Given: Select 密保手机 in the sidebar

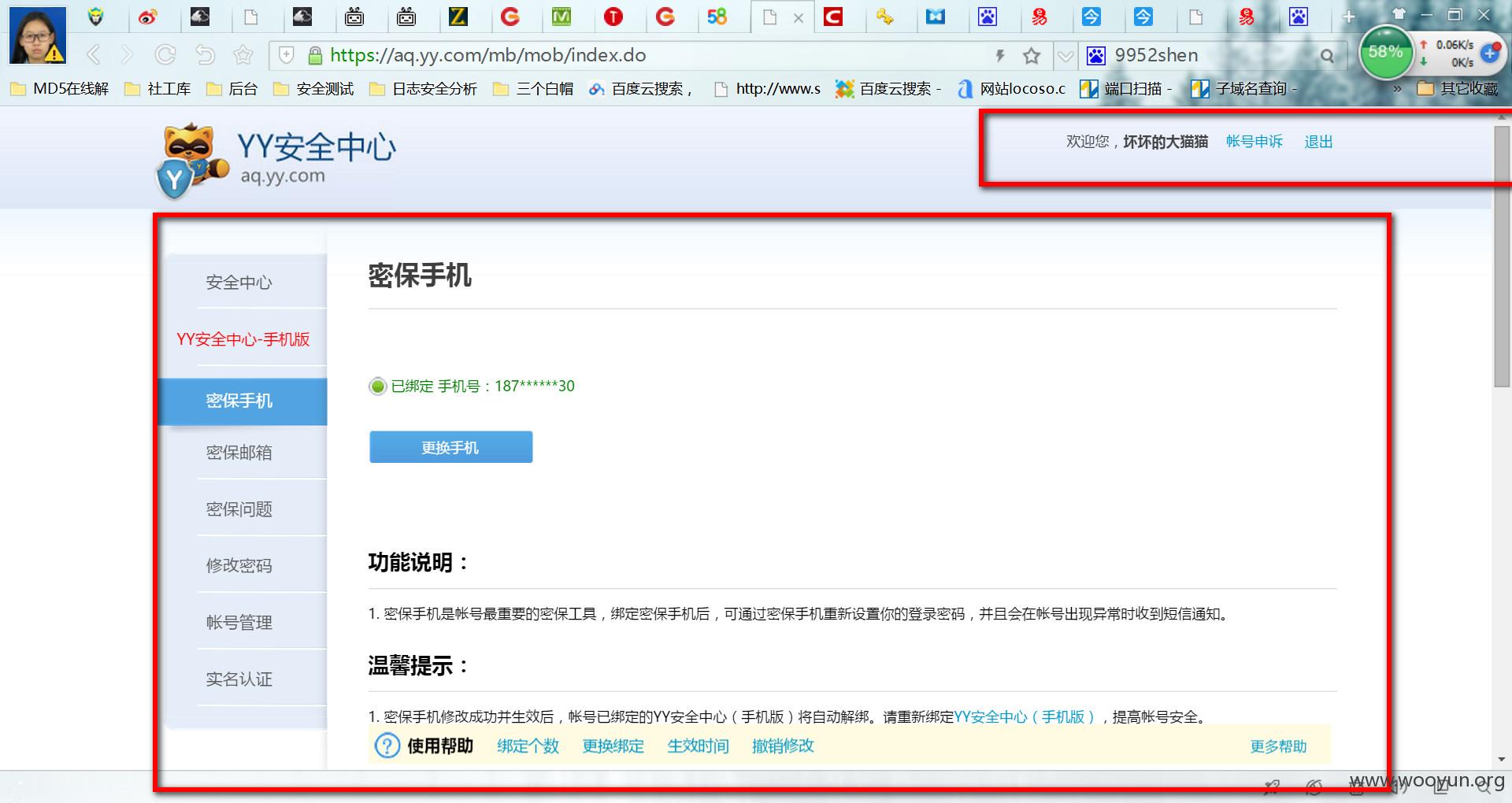Looking at the screenshot, I should coord(243,401).
